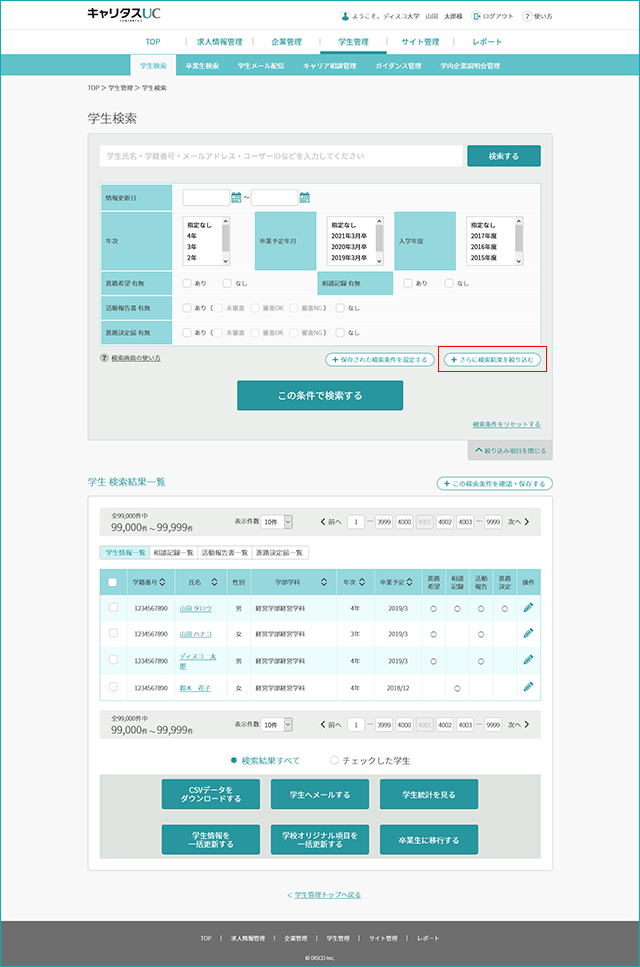Select 4年 in 年次 list
The height and width of the screenshot is (967, 640).
[192, 236]
